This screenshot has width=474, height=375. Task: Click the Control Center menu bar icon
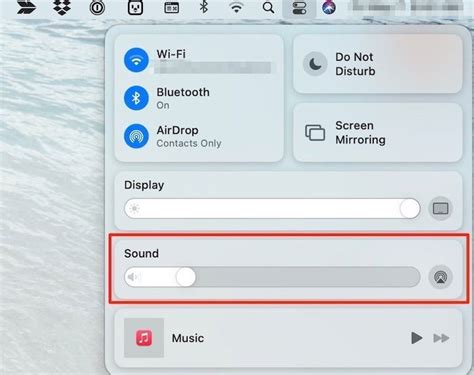[299, 8]
